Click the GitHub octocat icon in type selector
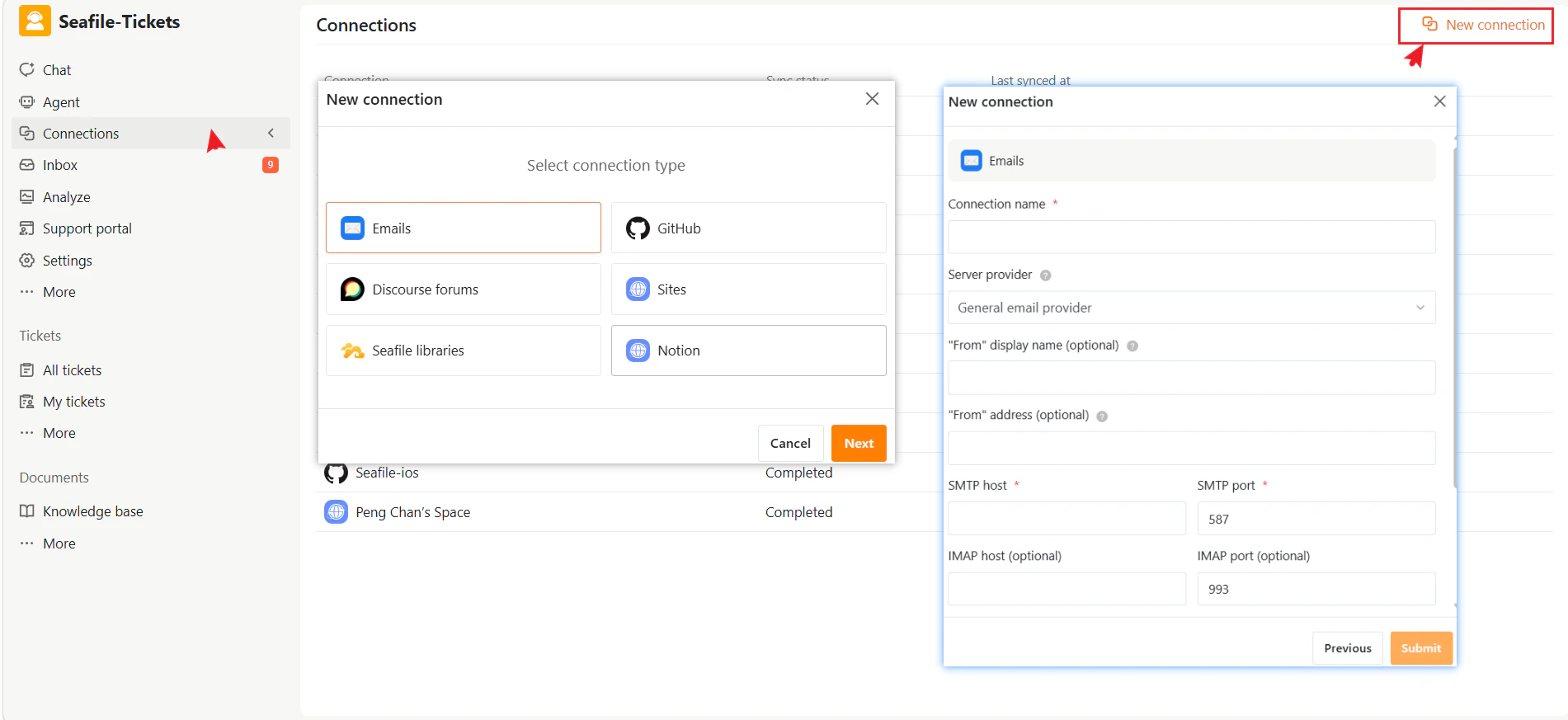 tap(638, 228)
